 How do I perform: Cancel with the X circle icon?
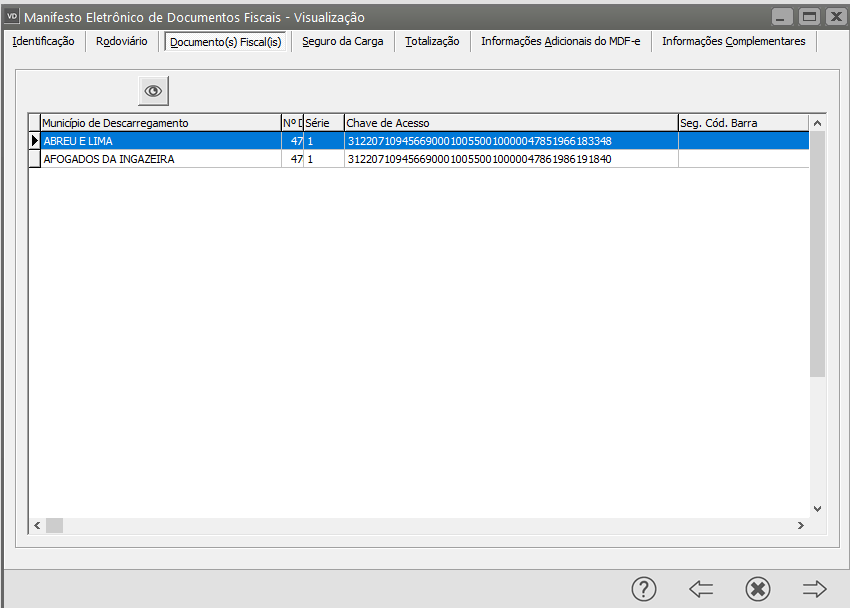click(758, 589)
